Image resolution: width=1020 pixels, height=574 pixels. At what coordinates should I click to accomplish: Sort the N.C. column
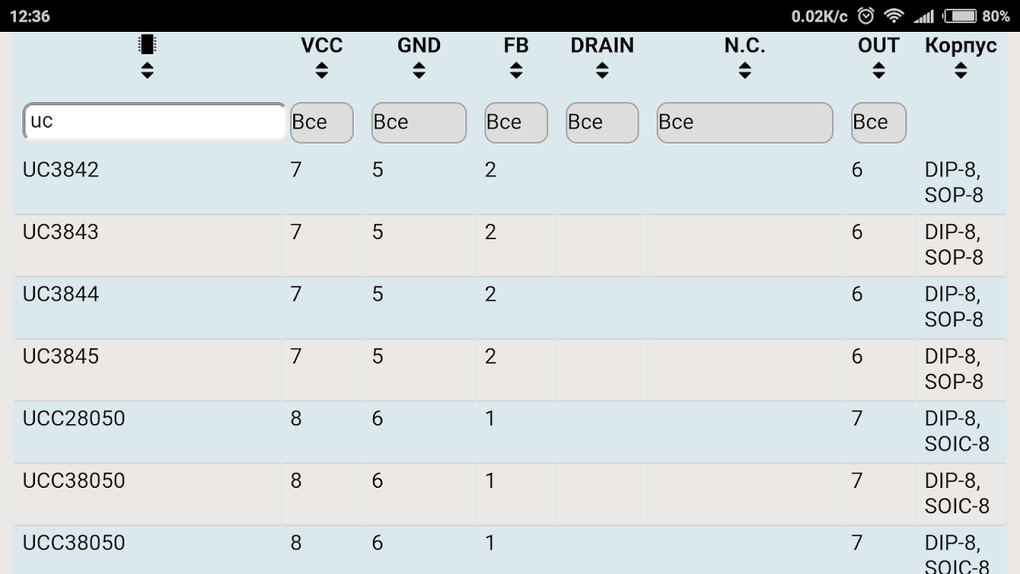[x=744, y=70]
